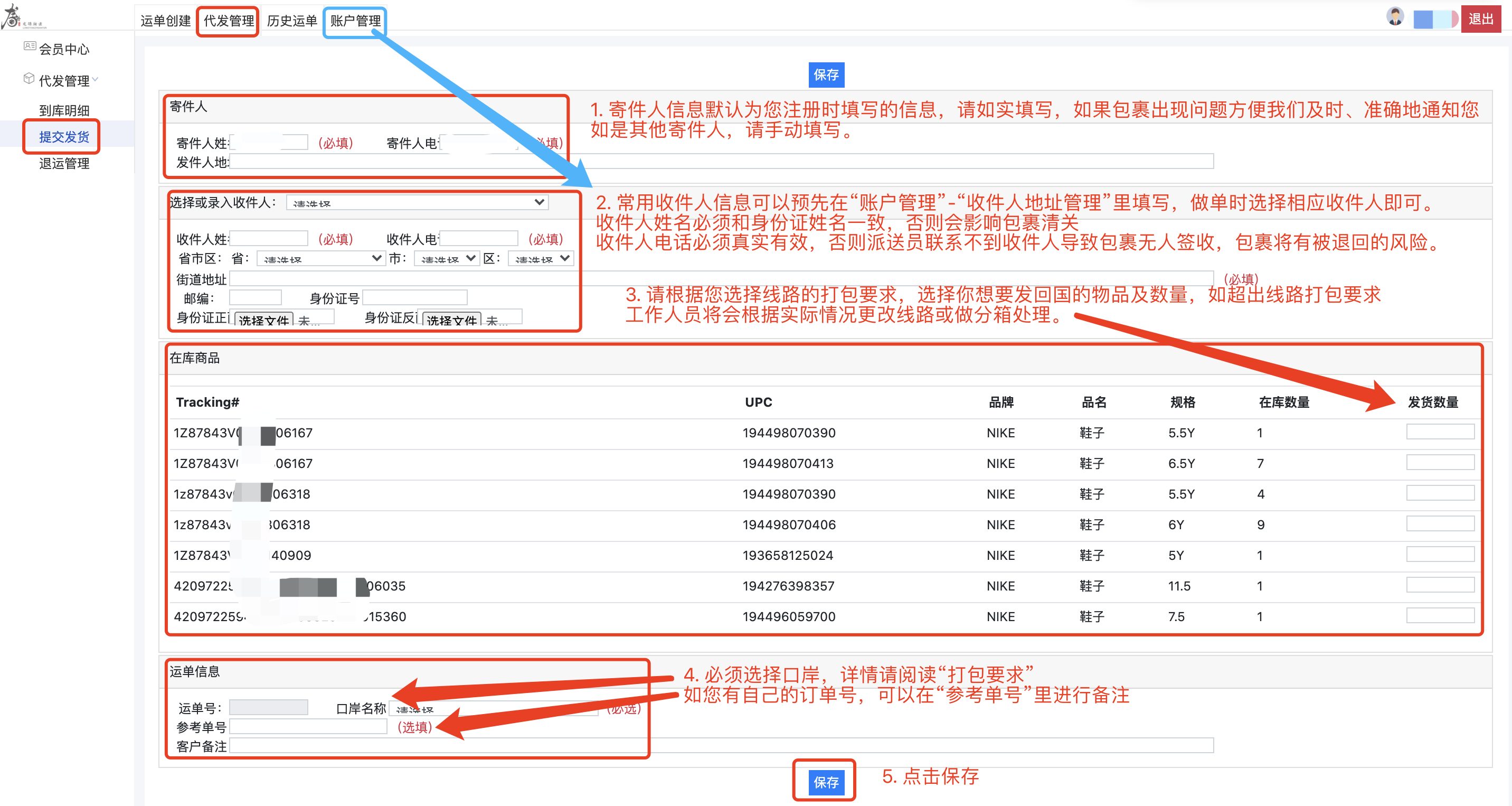Image resolution: width=1512 pixels, height=806 pixels.
Task: Switch to the 账户管理 tab
Action: pos(355,21)
